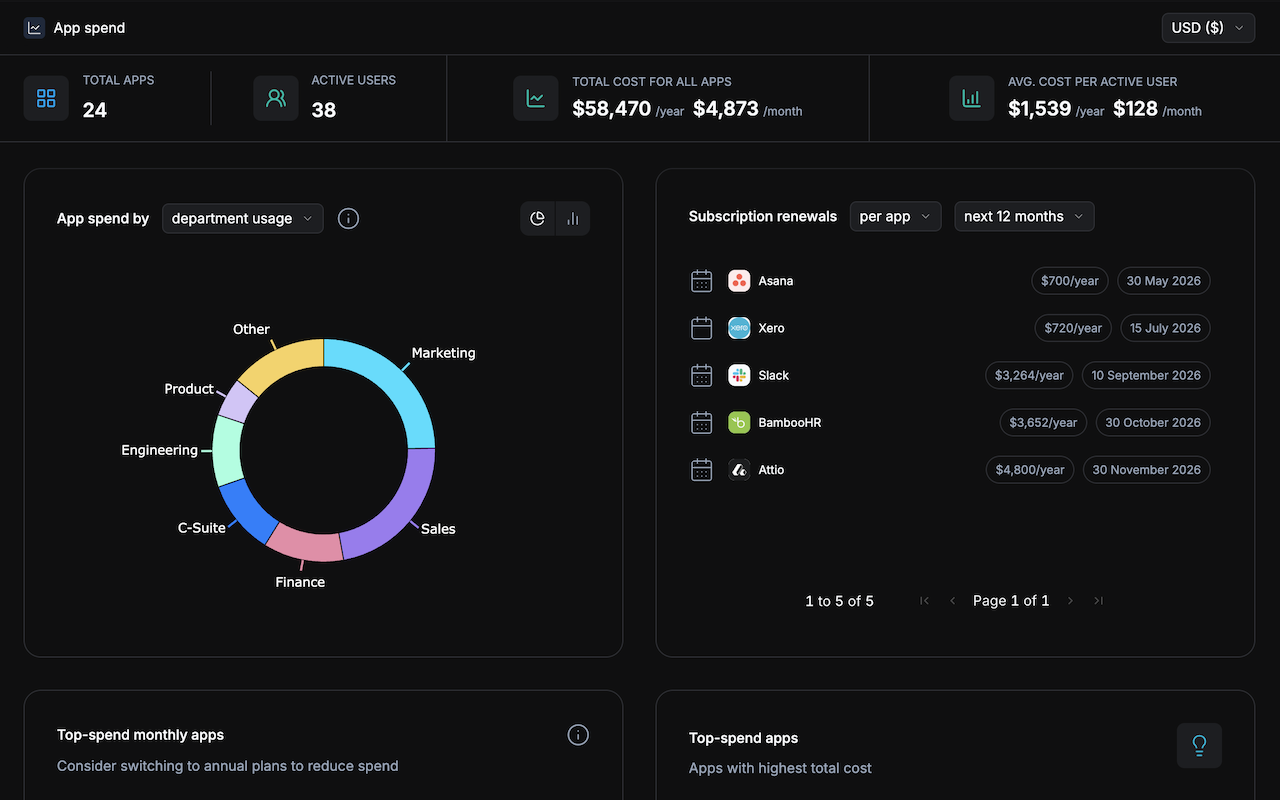The height and width of the screenshot is (800, 1280).
Task: Click the calendar icon in Attio row
Action: tap(702, 469)
